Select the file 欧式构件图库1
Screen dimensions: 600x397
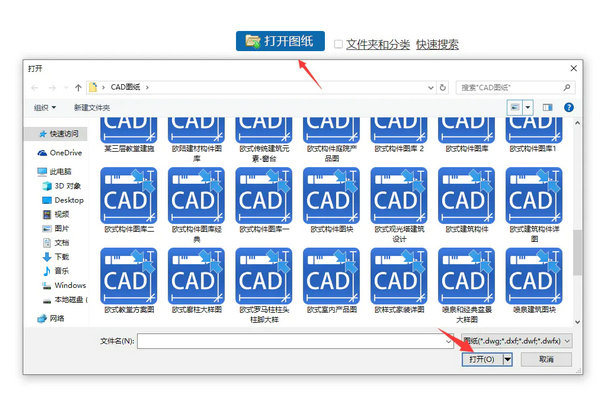(x=534, y=134)
